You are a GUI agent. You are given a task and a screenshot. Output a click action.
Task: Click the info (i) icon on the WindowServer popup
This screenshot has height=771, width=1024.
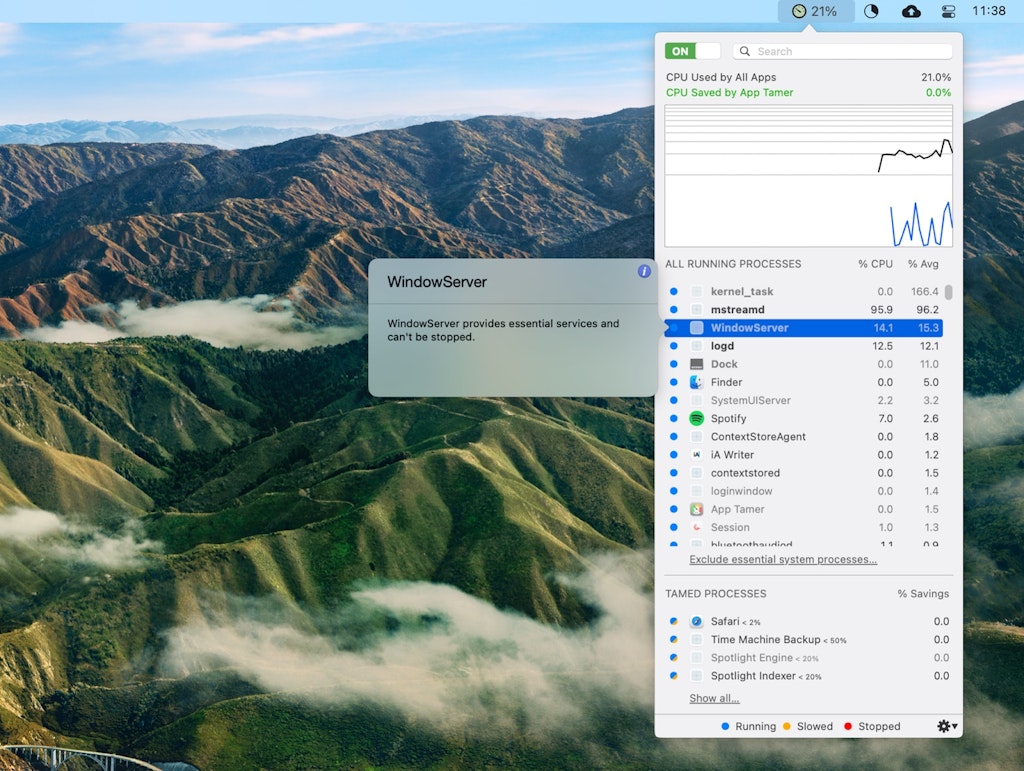tap(644, 271)
